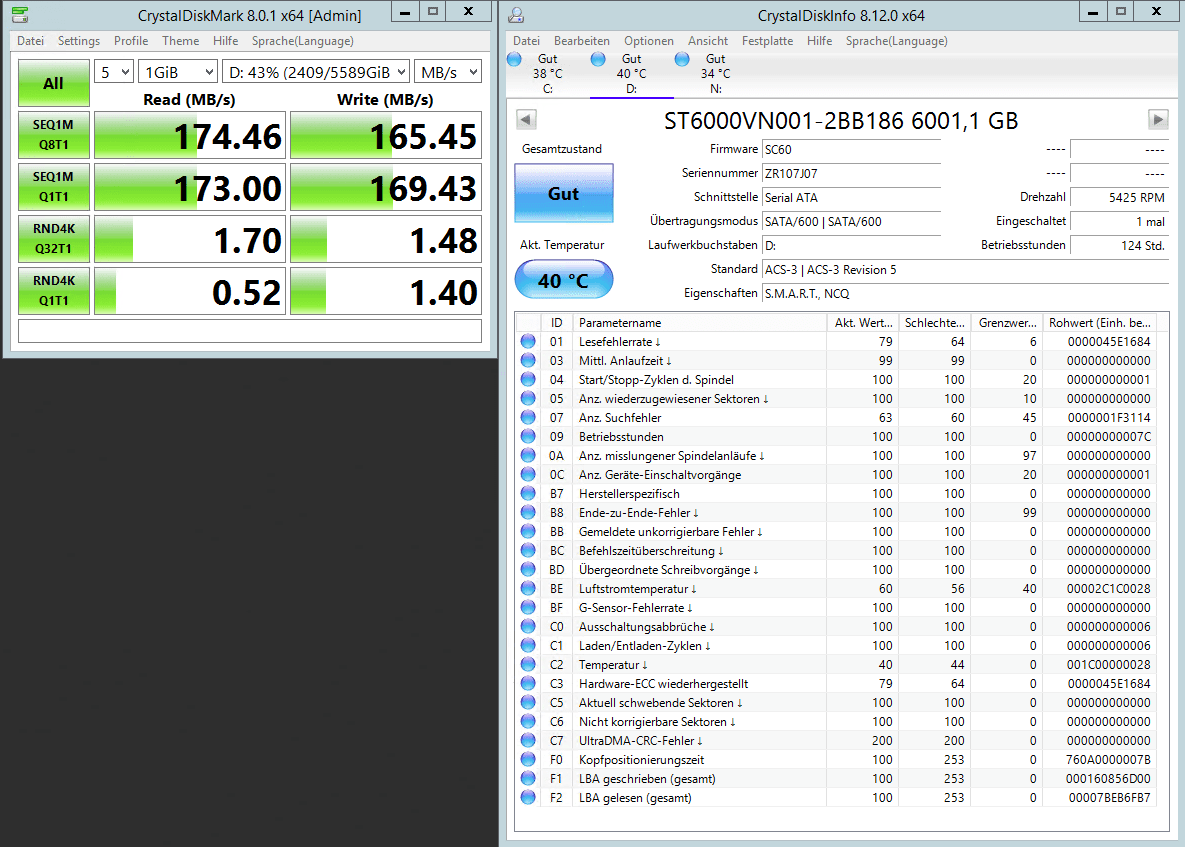This screenshot has height=847, width=1185.
Task: Click status orb for UltraDMA-CRC-Fehler row
Action: click(528, 740)
